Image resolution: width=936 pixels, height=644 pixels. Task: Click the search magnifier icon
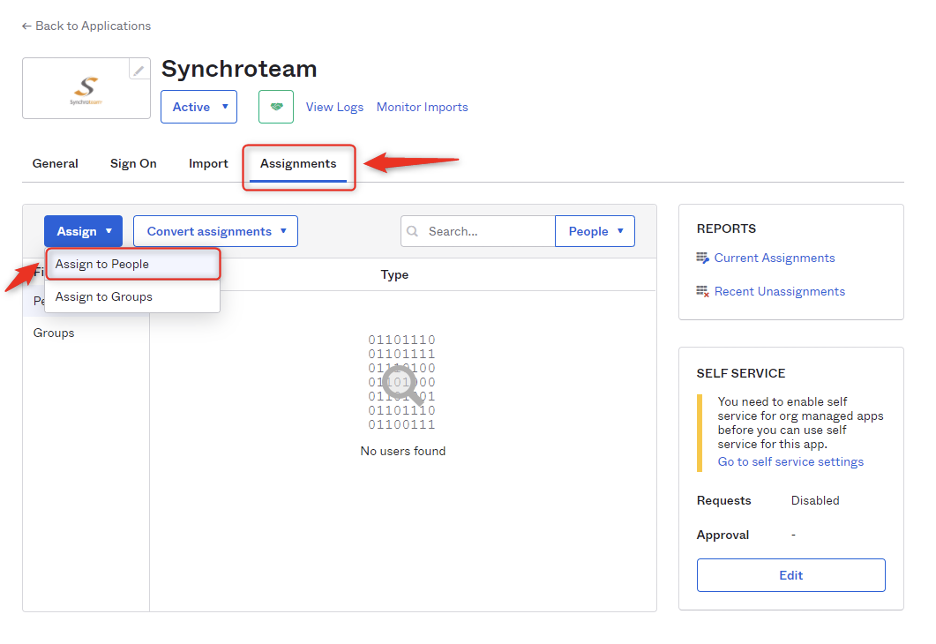coord(412,231)
